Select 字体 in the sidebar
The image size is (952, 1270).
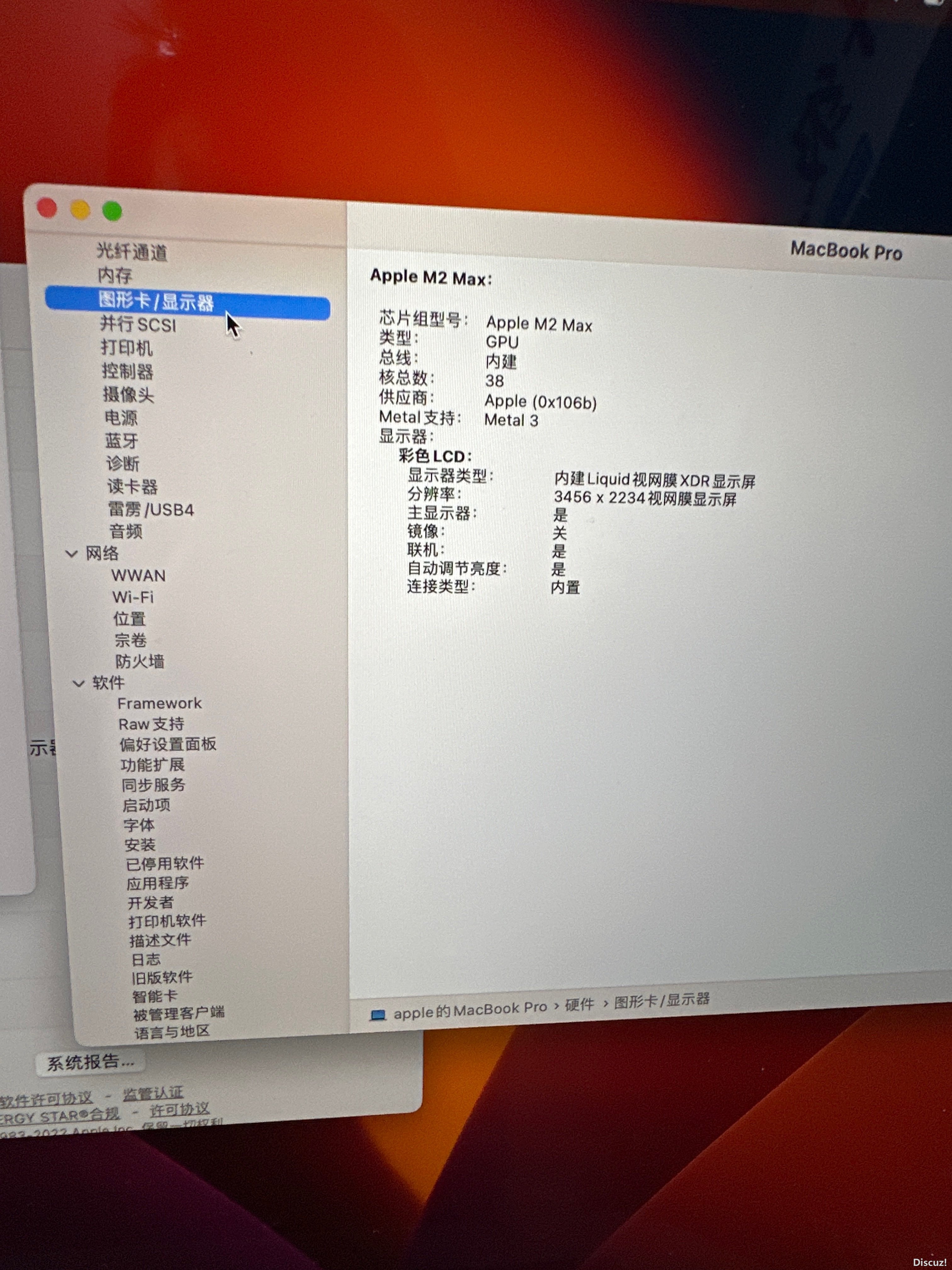pos(139,826)
